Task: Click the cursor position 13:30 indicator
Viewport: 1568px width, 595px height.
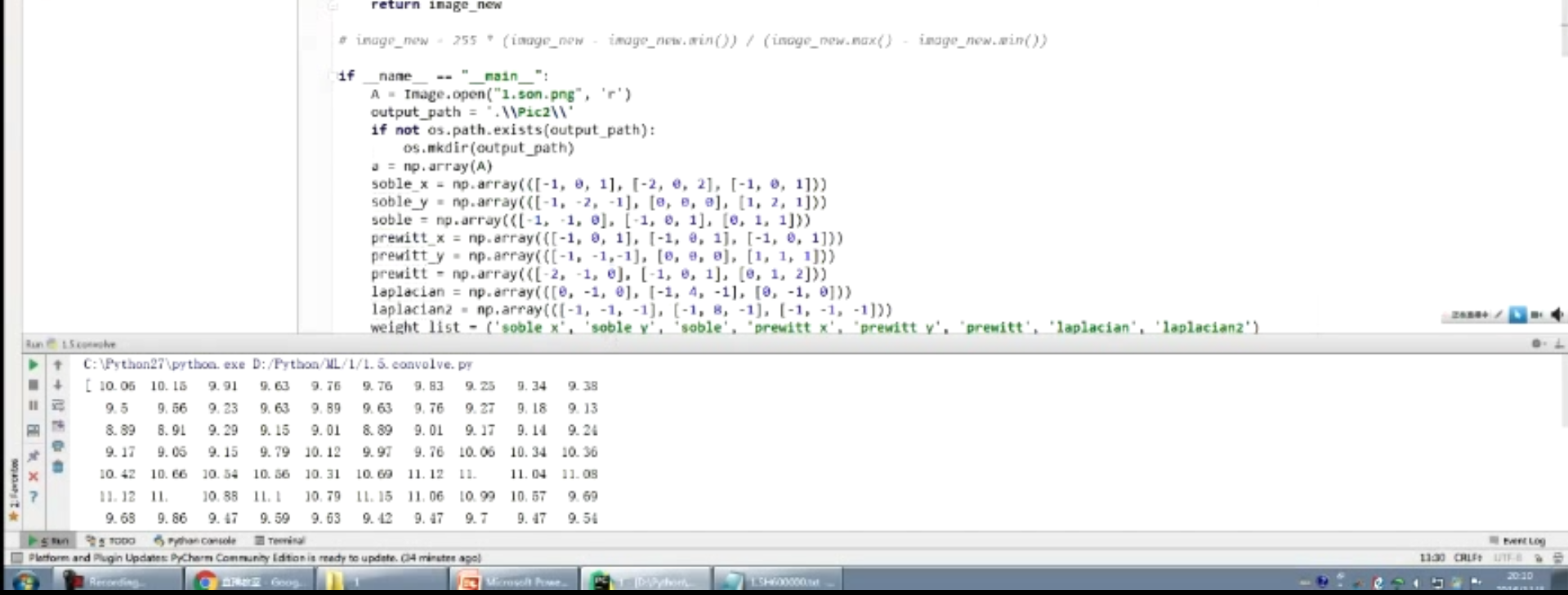Action: tap(1432, 558)
